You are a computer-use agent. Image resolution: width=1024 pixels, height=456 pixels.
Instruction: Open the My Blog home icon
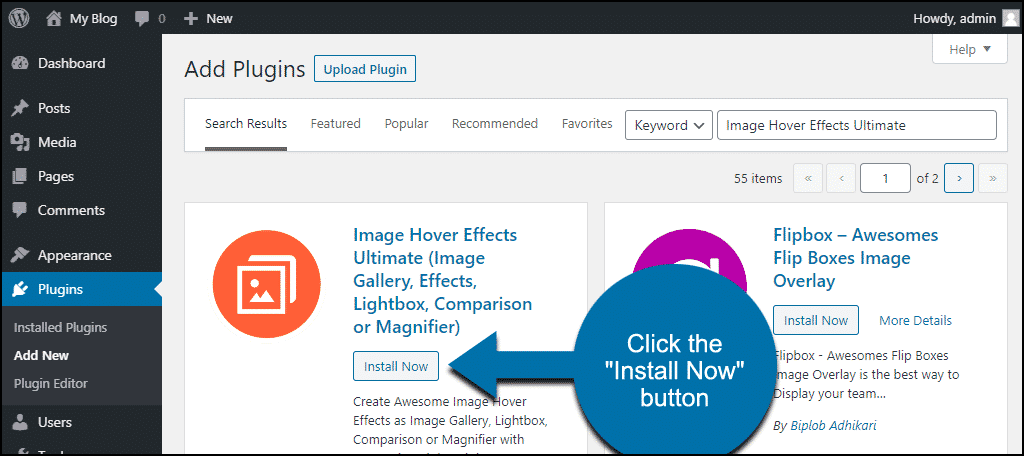(54, 19)
